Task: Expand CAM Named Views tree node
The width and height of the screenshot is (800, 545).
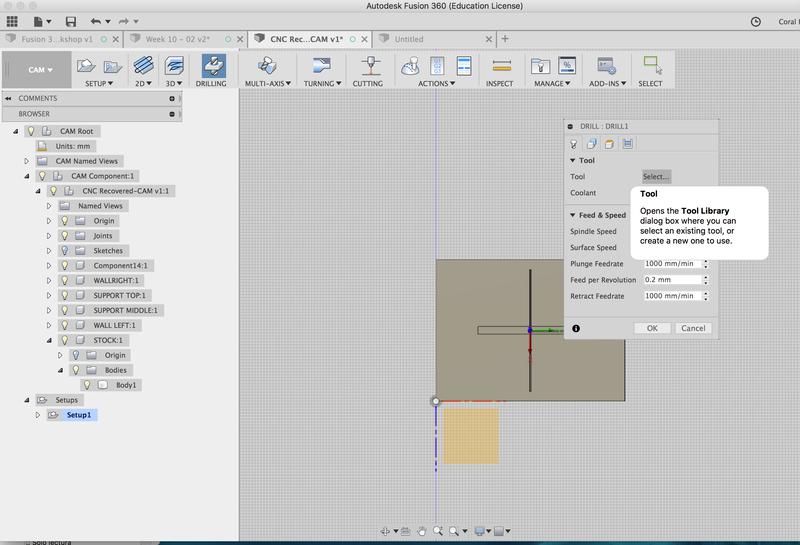Action: click(27, 161)
